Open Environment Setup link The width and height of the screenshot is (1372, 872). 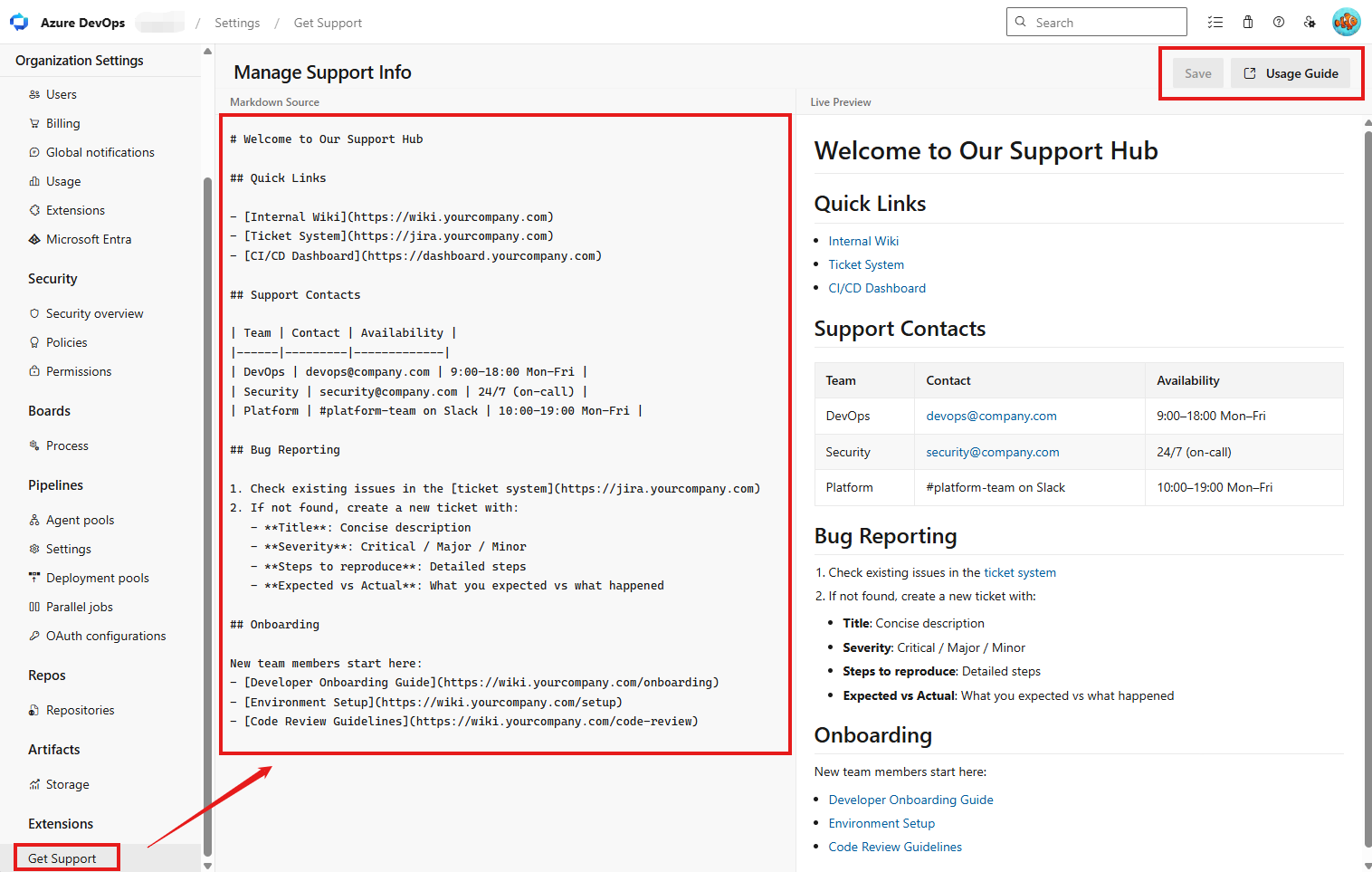(881, 823)
